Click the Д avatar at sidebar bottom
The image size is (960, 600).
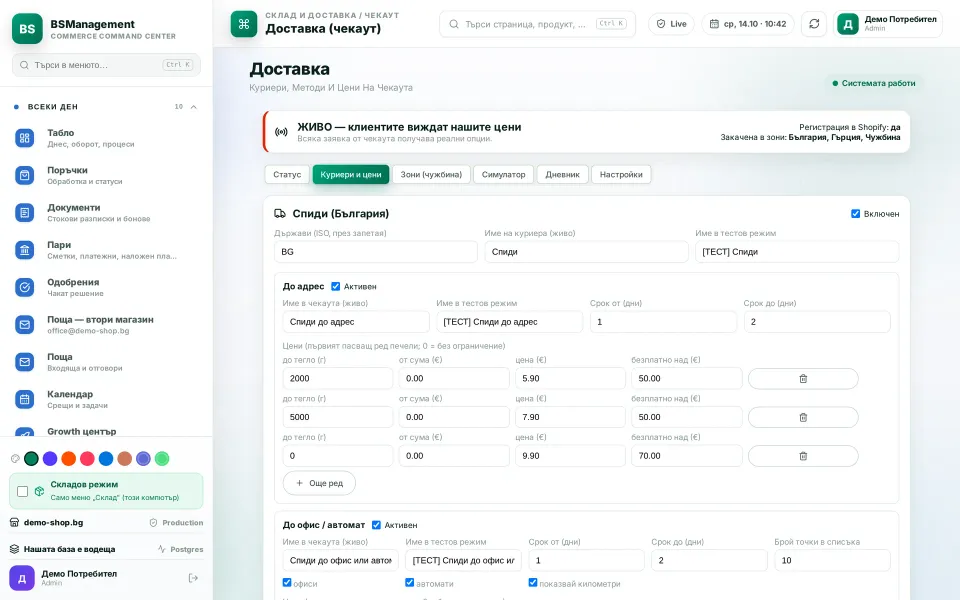(x=21, y=578)
